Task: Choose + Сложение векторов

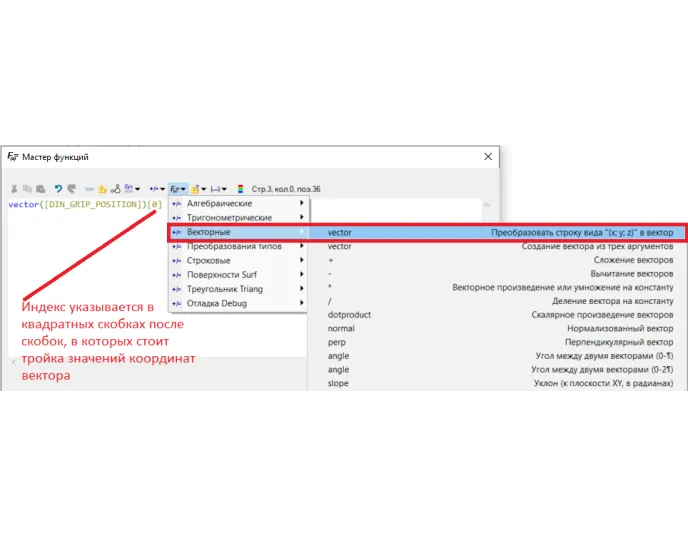Action: tap(496, 260)
